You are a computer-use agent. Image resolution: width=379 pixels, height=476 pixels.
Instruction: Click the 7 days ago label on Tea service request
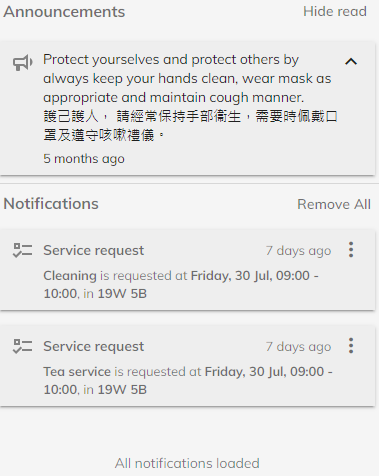pyautogui.click(x=298, y=347)
